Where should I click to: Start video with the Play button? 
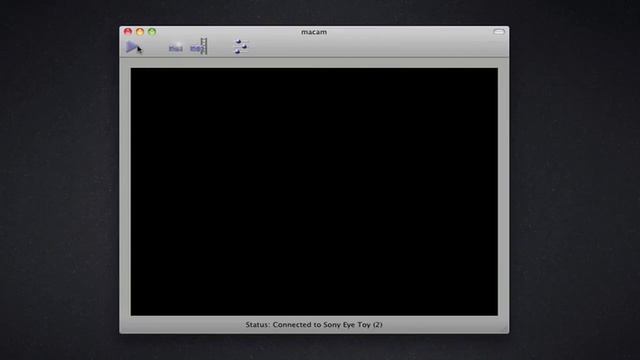[131, 47]
